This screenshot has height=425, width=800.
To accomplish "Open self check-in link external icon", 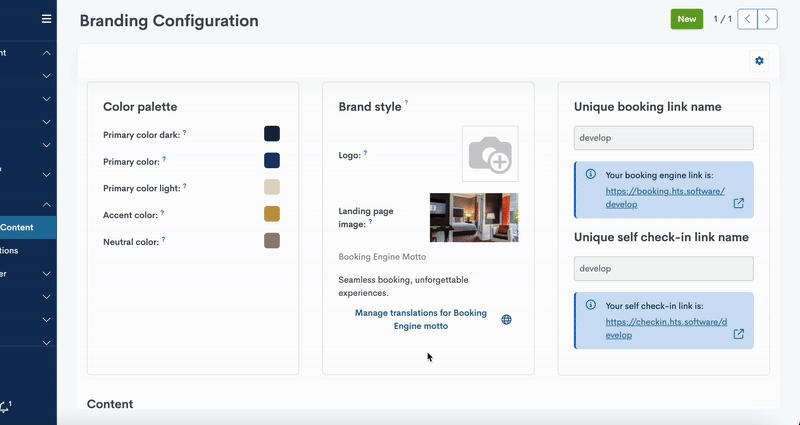I will click(x=739, y=334).
